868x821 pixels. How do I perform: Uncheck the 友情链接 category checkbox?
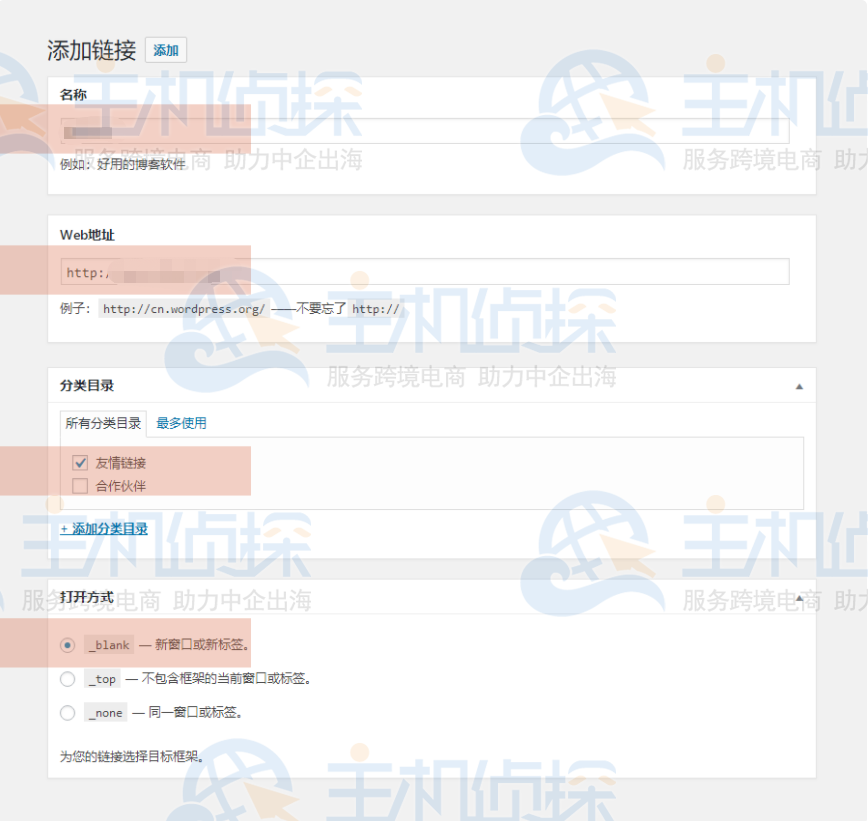coord(80,462)
